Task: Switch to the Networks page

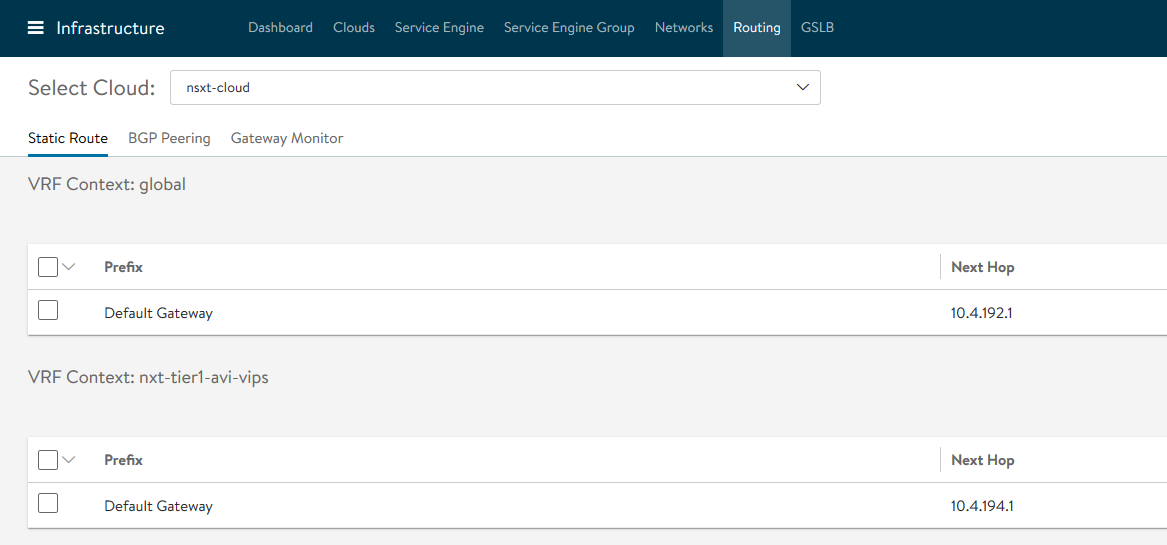Action: click(684, 28)
